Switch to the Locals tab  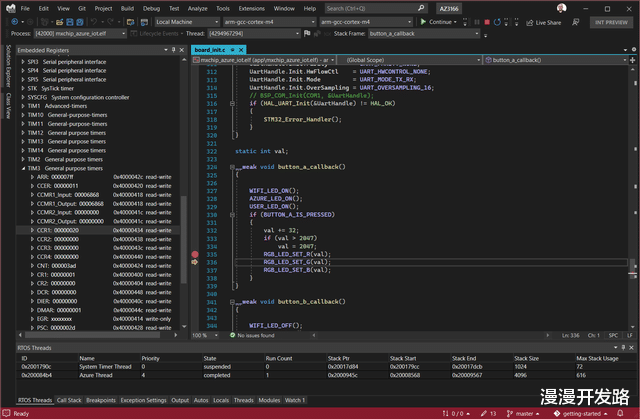(221, 400)
